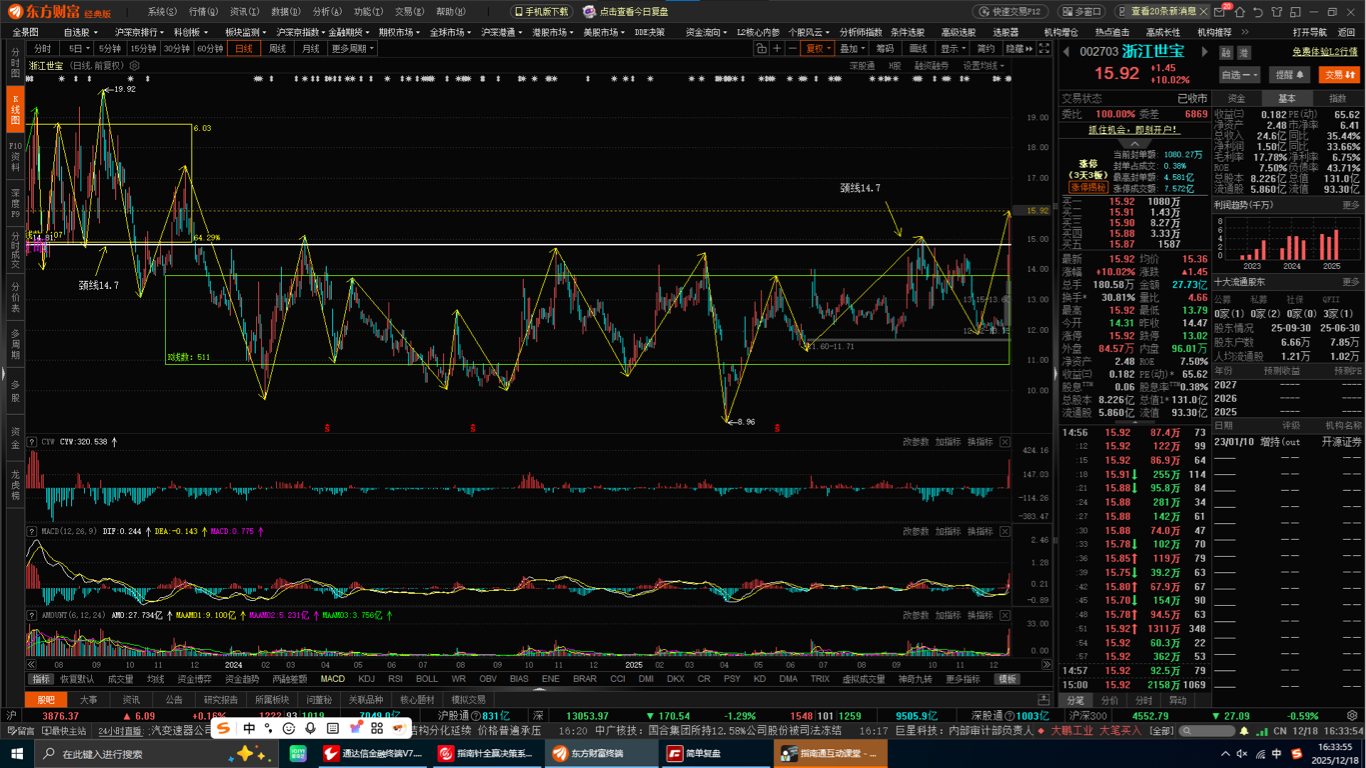The height and width of the screenshot is (768, 1366).
Task: Expand the 设置均线 dropdown
Action: click(984, 66)
